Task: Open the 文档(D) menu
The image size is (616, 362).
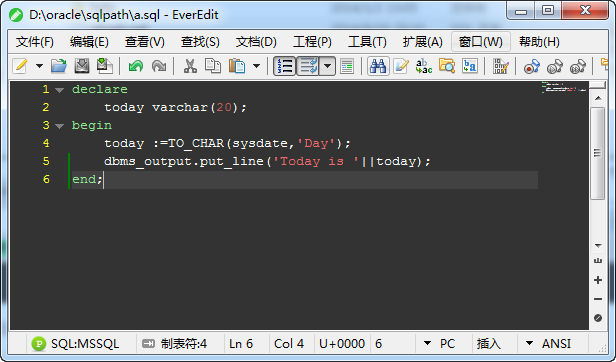Action: (256, 42)
